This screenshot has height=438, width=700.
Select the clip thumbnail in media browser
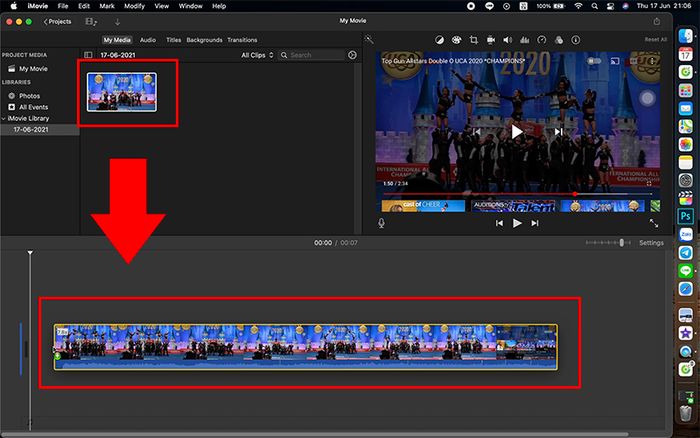click(x=122, y=92)
